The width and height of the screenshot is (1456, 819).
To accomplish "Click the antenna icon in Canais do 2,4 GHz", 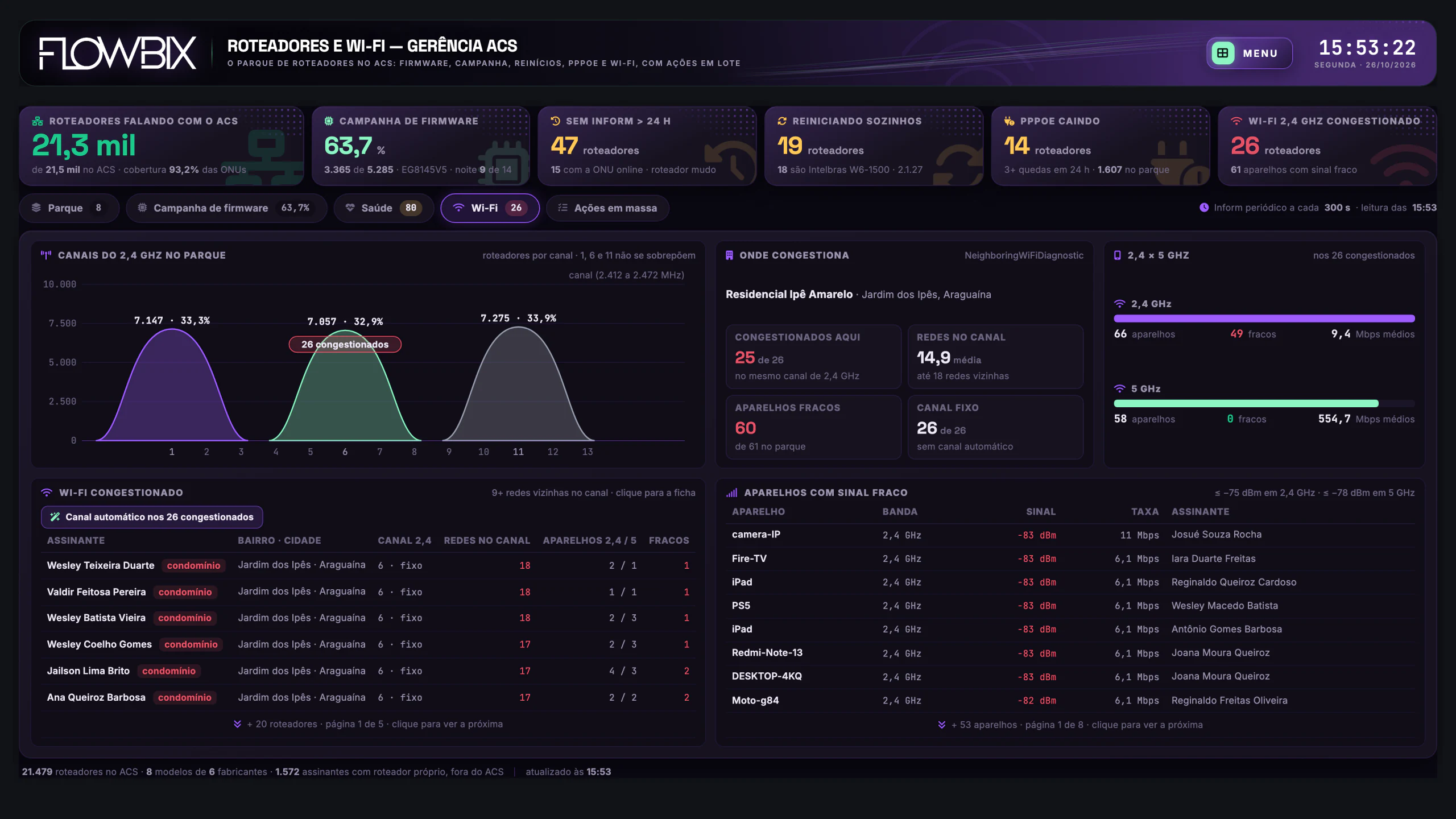I will pos(46,255).
